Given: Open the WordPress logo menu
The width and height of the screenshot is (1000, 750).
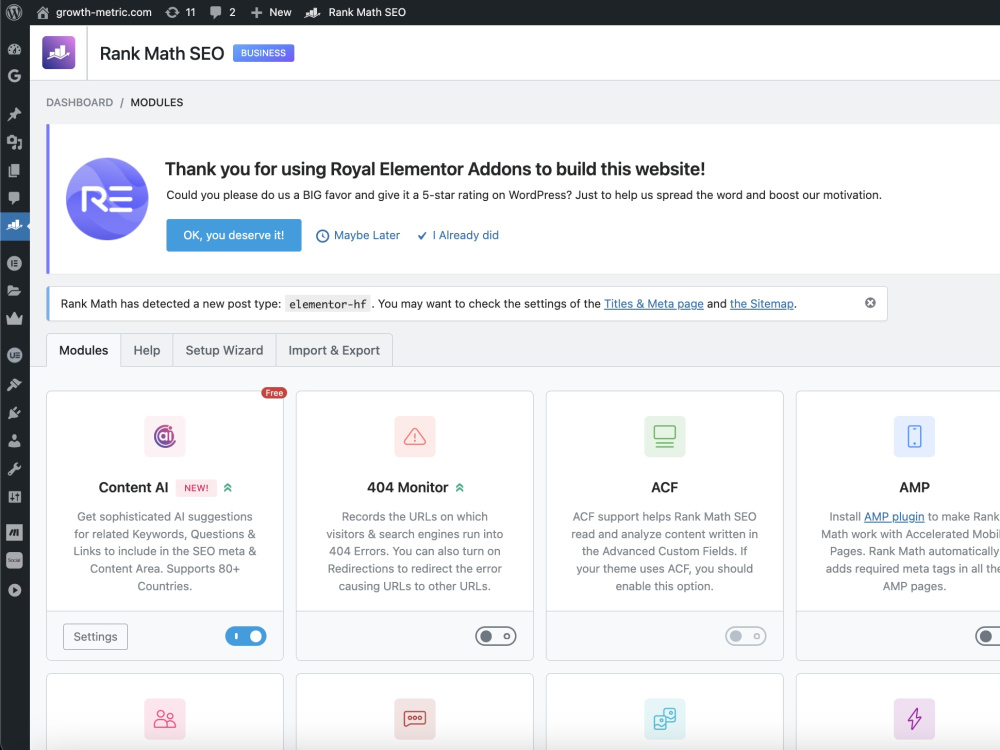Looking at the screenshot, I should click(14, 12).
